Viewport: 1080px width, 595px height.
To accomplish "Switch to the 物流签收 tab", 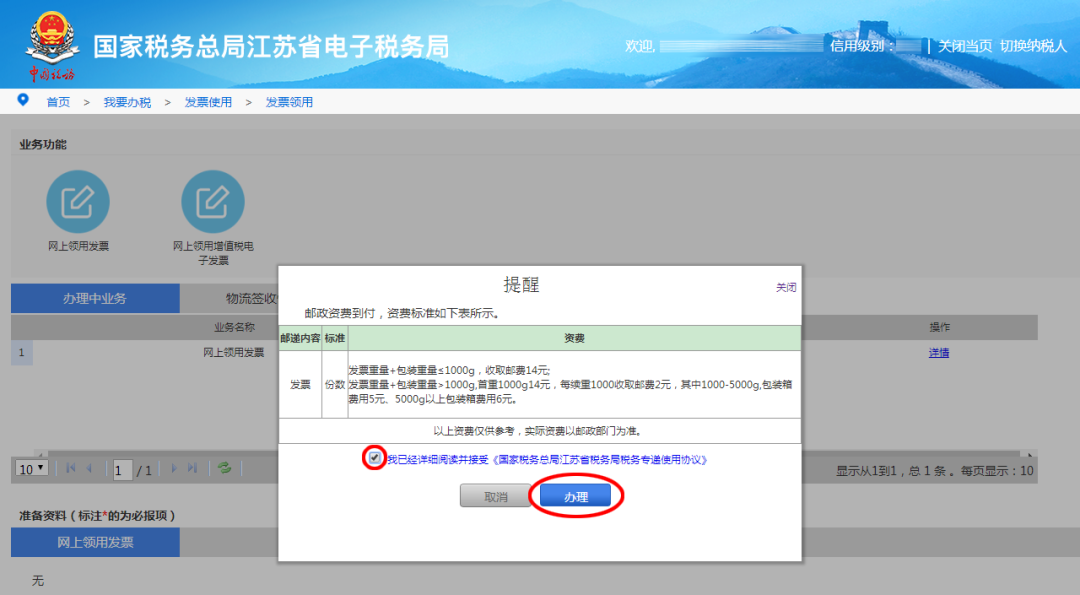I will [x=252, y=298].
